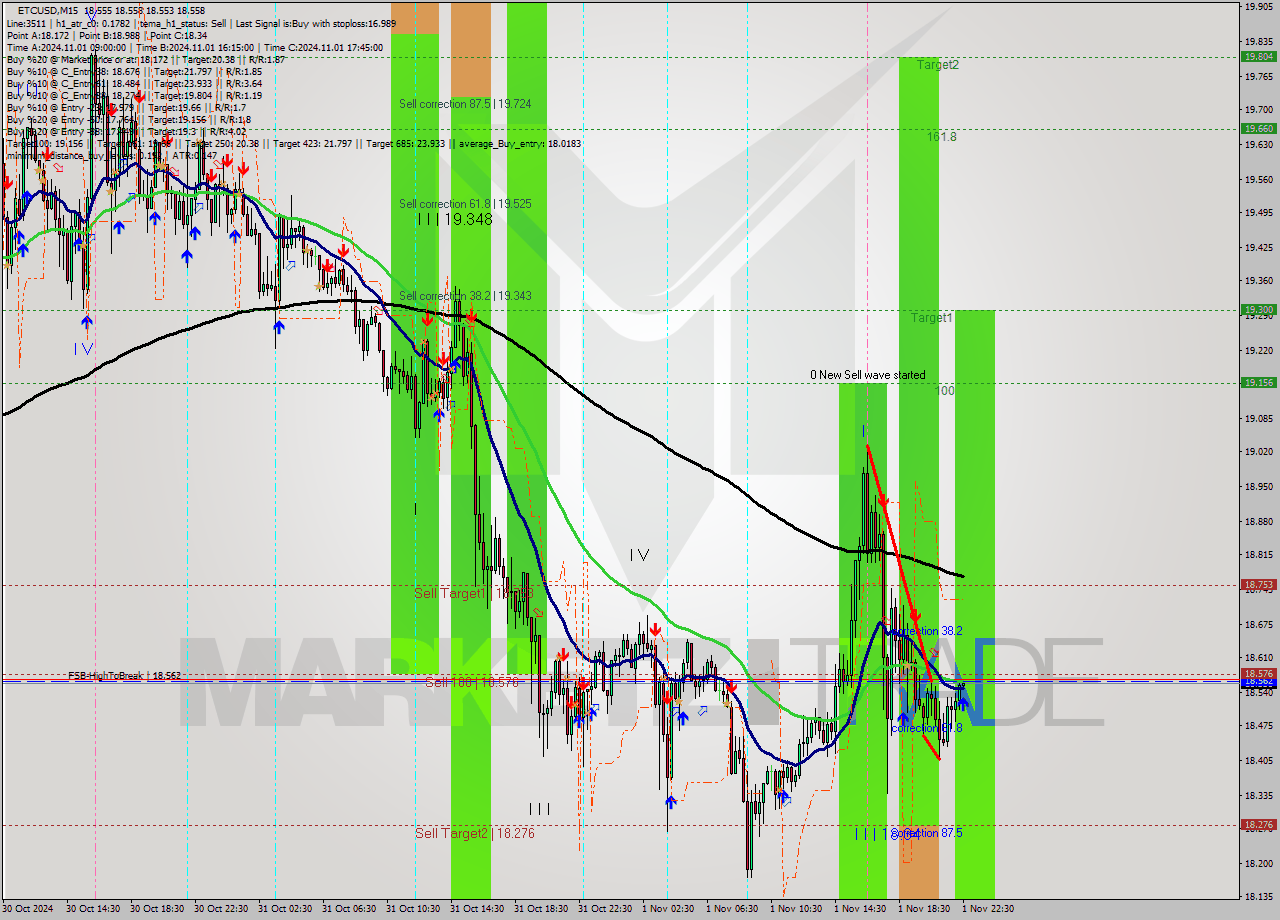Viewport: 1280px width, 920px height.
Task: Click 'FSB-HighToBreak | 18.562' label
Action: click(124, 676)
